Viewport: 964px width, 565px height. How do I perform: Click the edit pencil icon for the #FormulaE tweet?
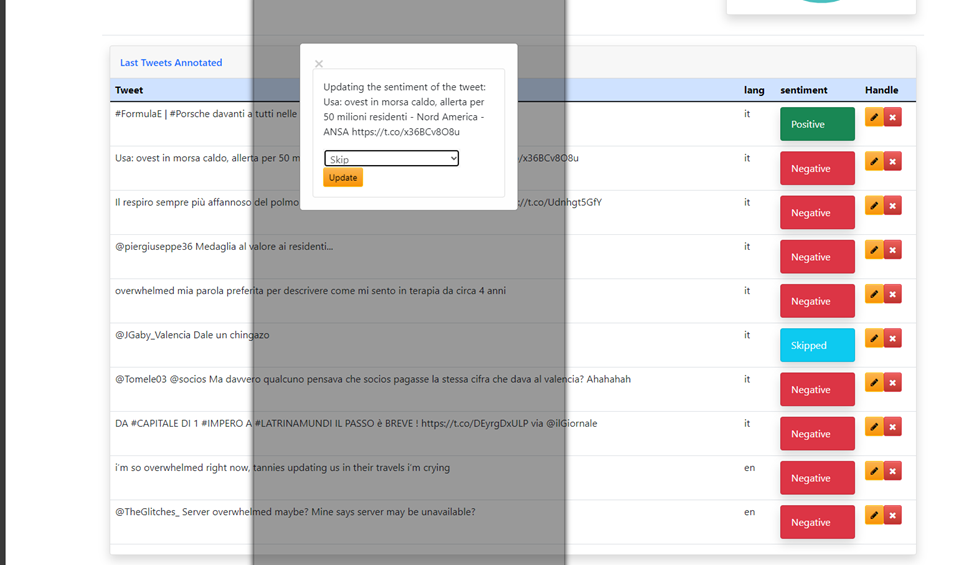(874, 117)
